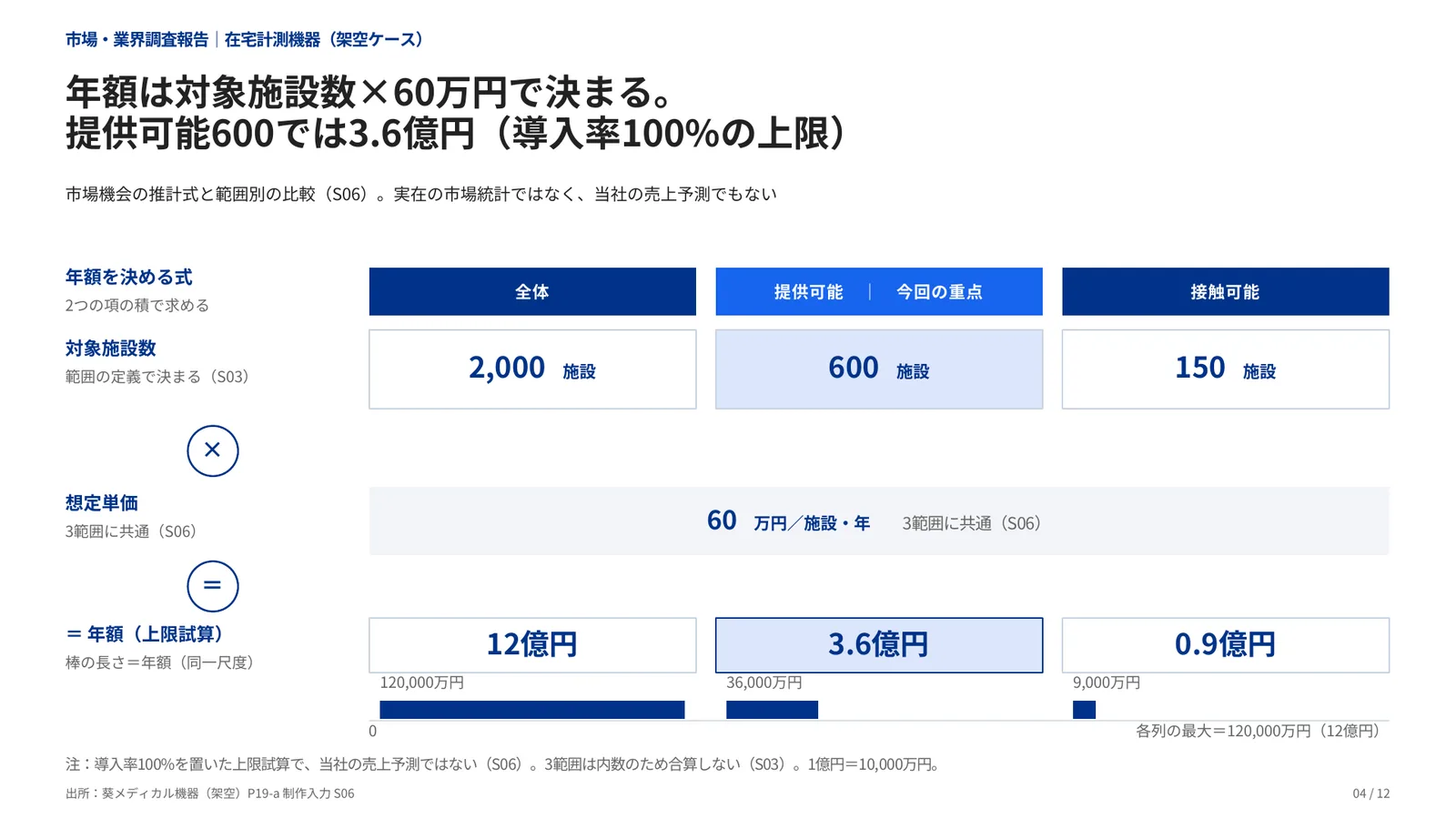Click the ＝年額（上限試算） row label

(144, 634)
